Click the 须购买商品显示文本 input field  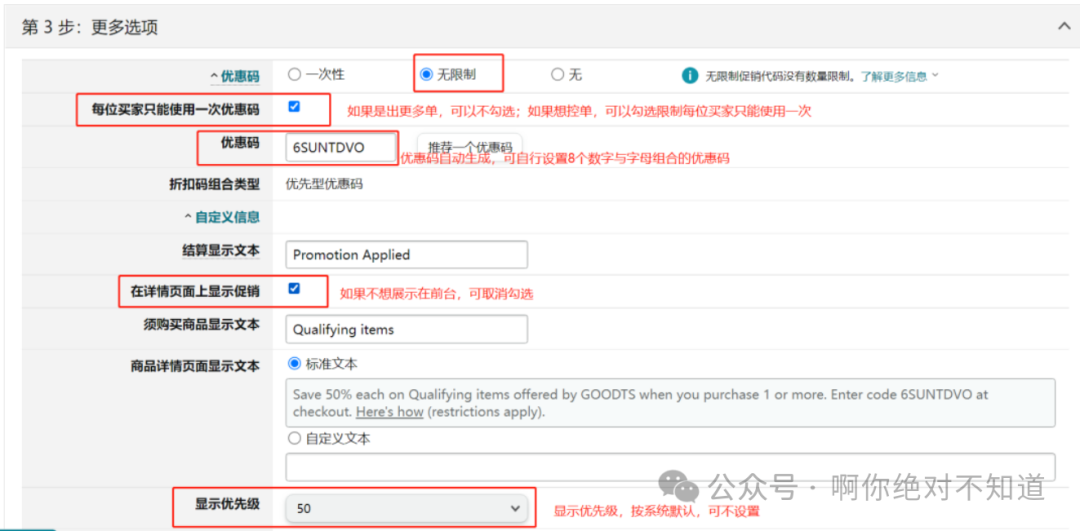click(406, 329)
